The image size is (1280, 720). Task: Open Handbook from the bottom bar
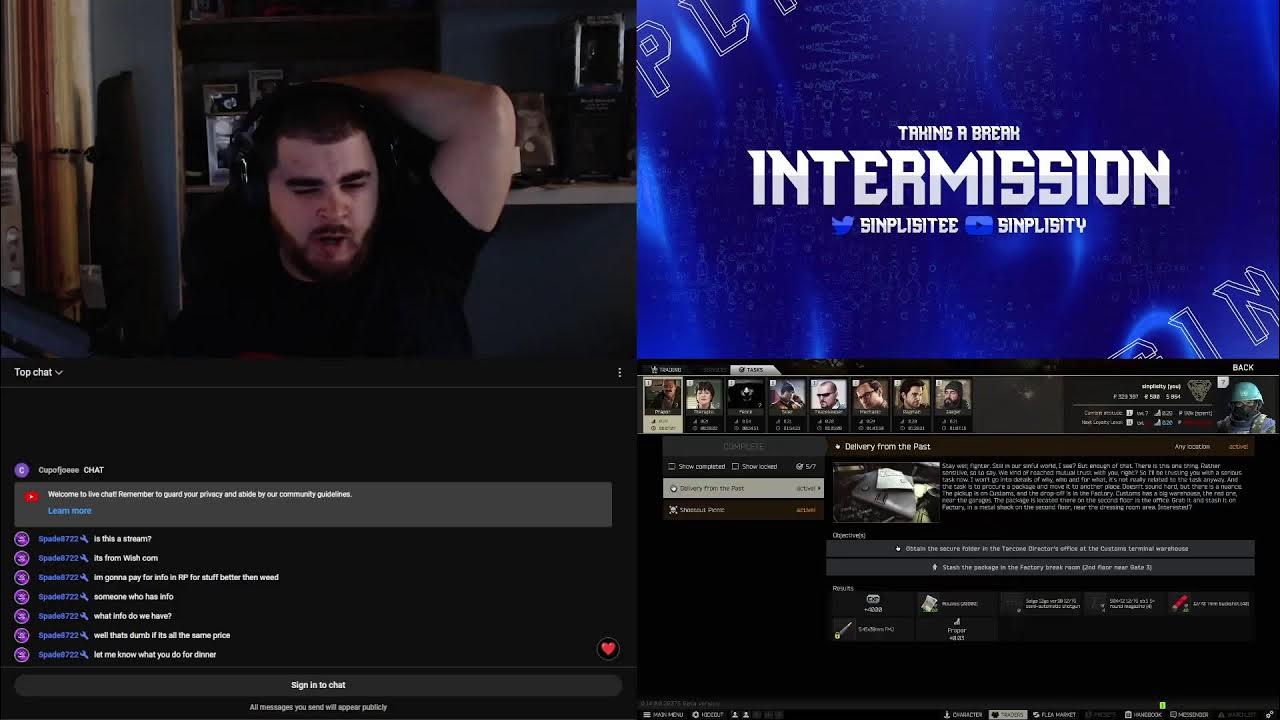pos(1143,714)
